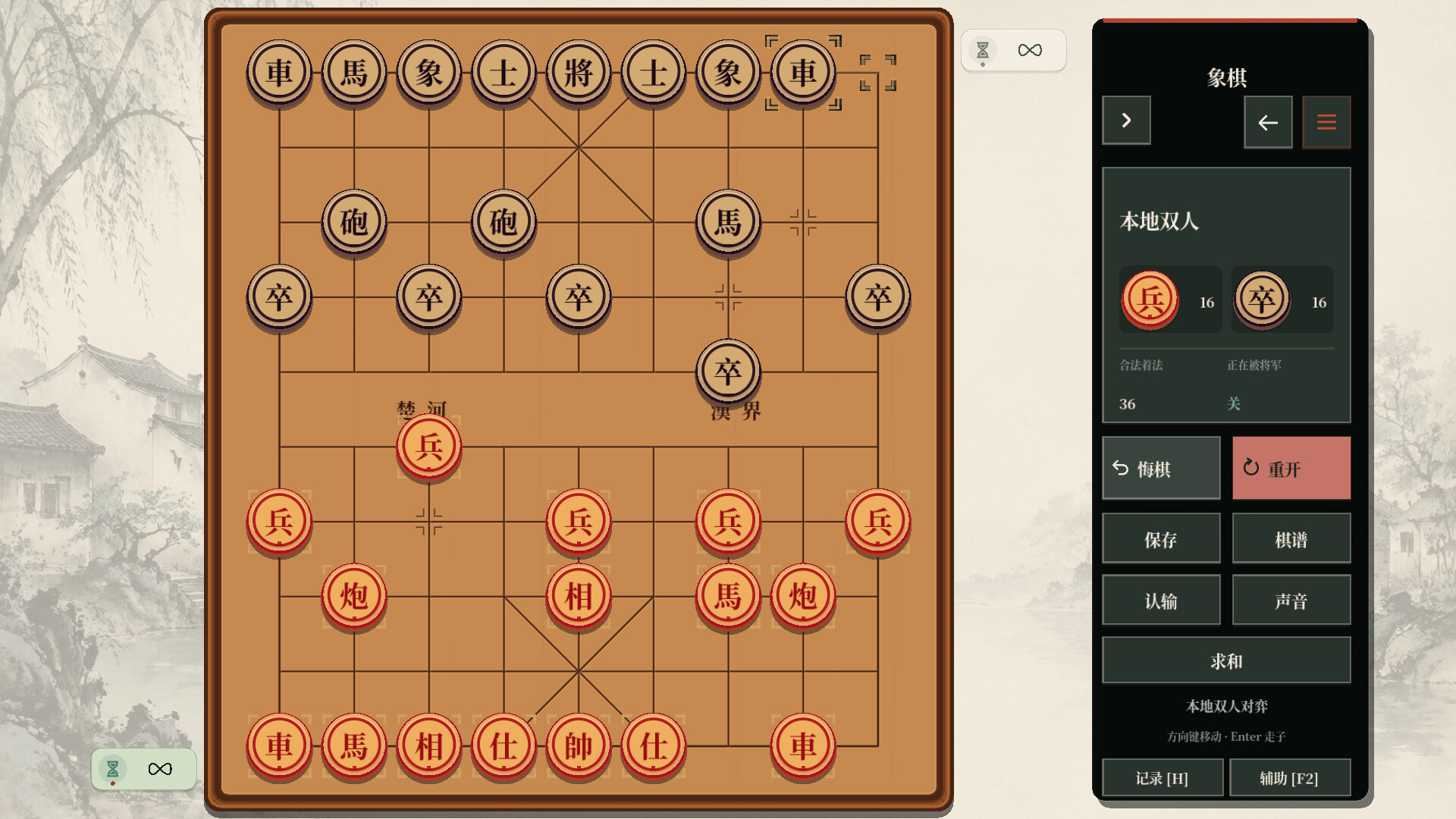The image size is (1456, 819).
Task: Collapse side panel with chevron arrow
Action: pyautogui.click(x=1126, y=120)
